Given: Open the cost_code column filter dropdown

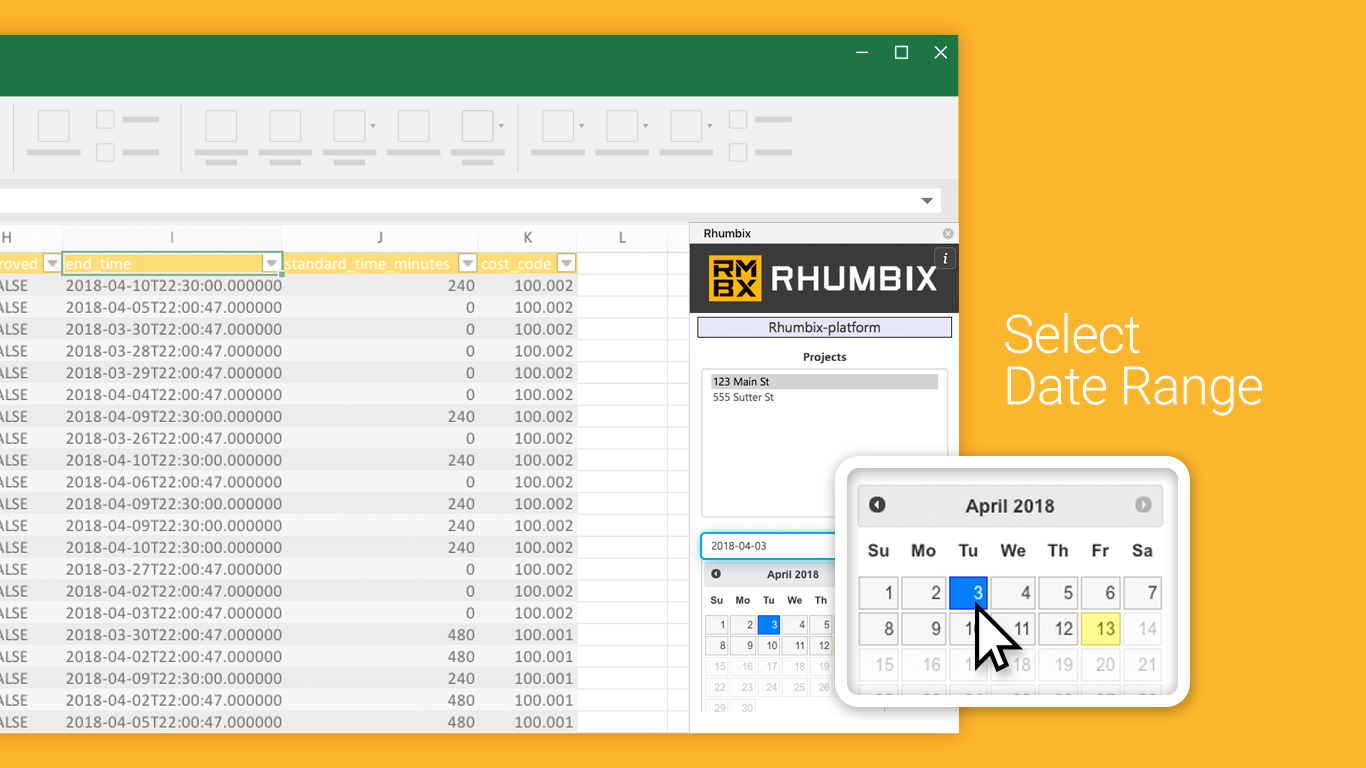Looking at the screenshot, I should (566, 264).
